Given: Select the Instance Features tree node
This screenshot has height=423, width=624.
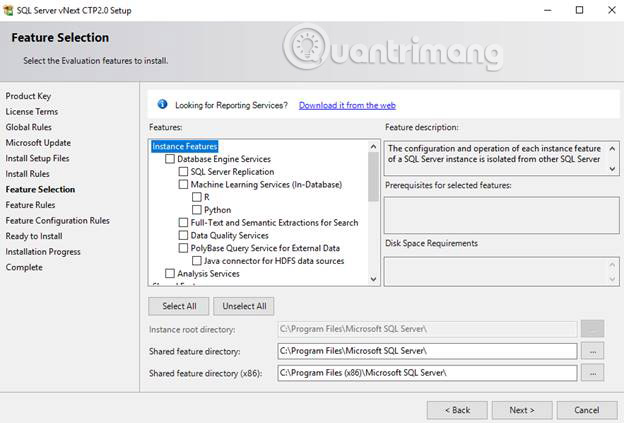Looking at the screenshot, I should [185, 146].
